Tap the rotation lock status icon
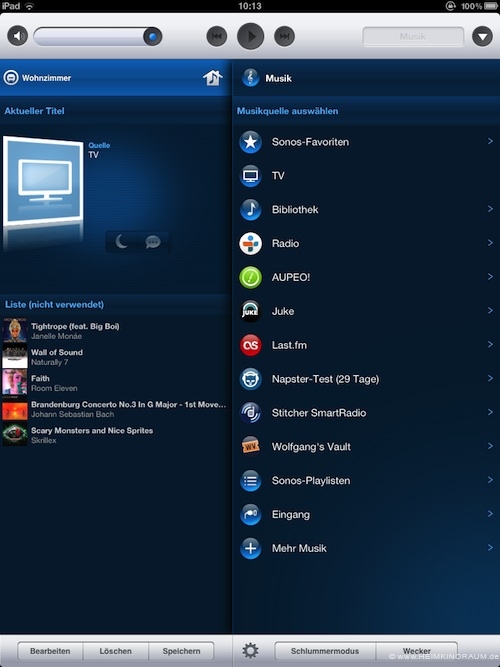 coord(451,6)
